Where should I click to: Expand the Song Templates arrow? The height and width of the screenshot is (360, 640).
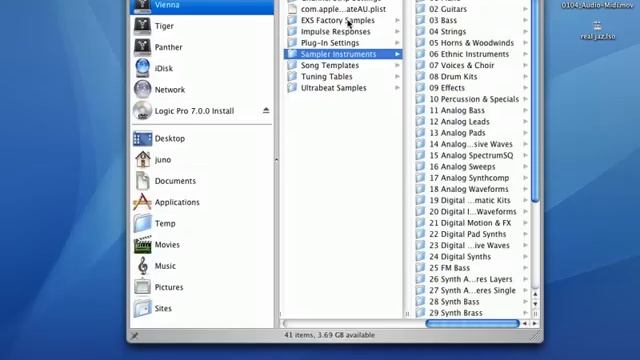click(397, 65)
